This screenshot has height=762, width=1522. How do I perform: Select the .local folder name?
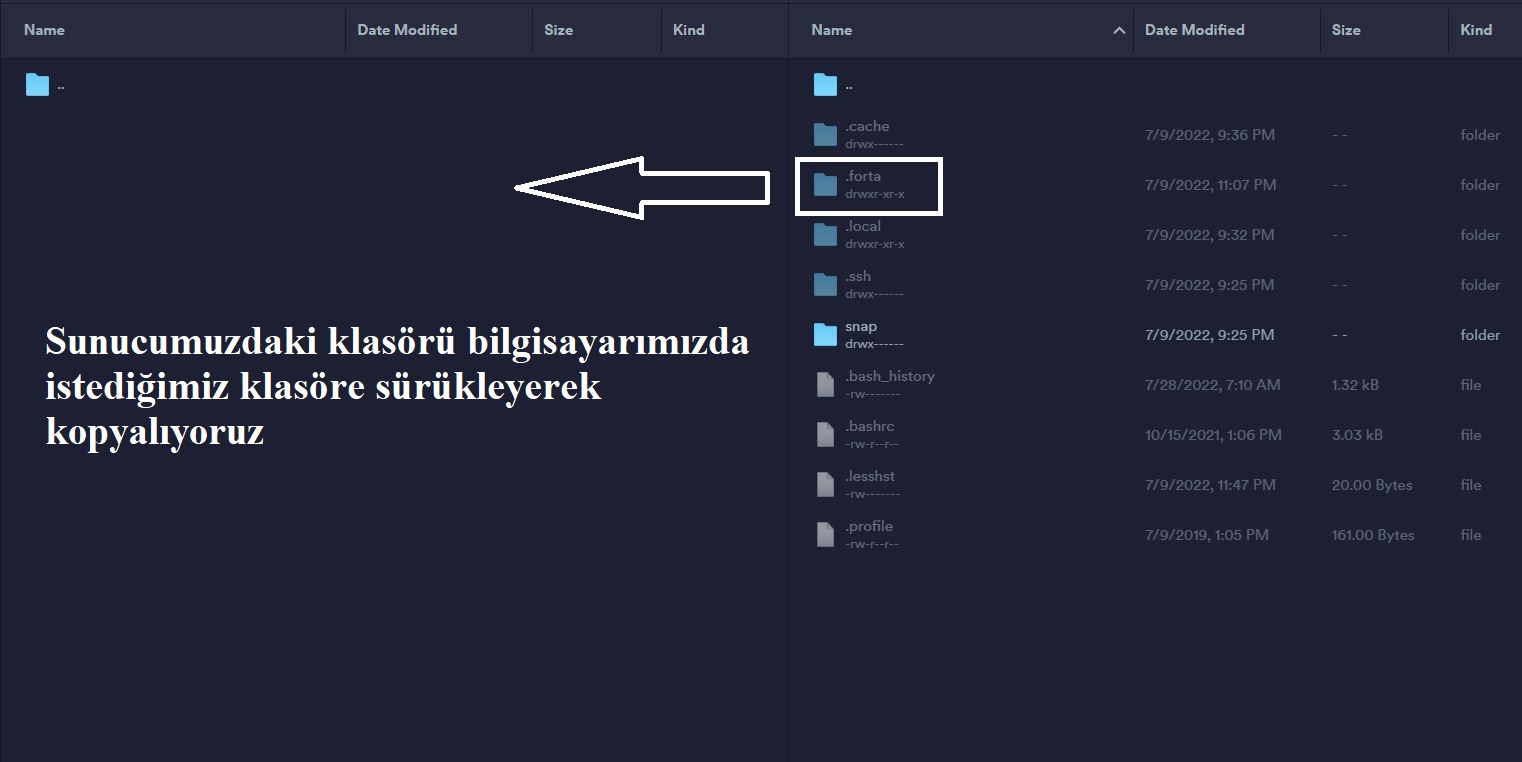pyautogui.click(x=863, y=226)
